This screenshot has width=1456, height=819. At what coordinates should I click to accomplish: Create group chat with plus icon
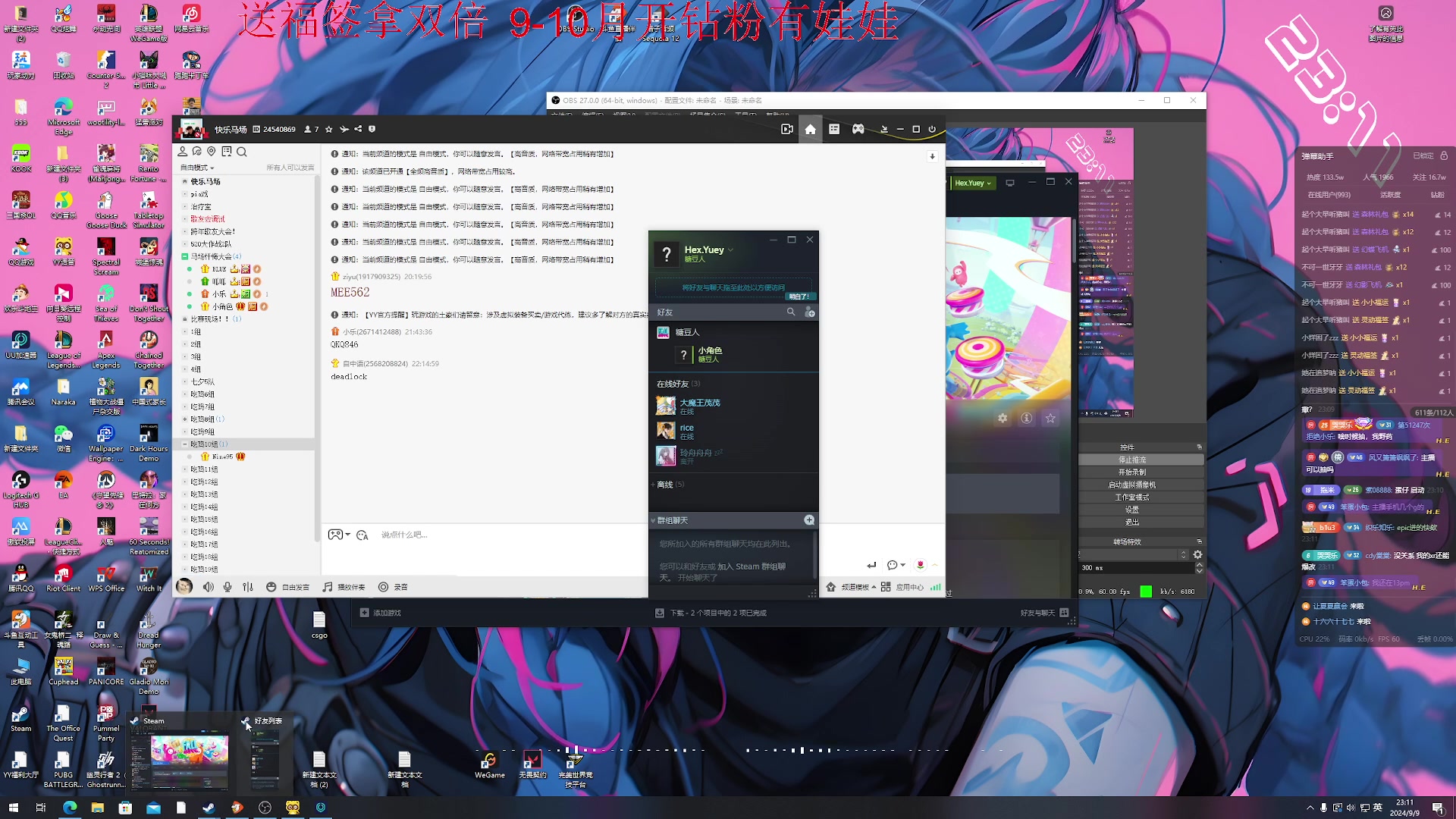click(x=809, y=520)
